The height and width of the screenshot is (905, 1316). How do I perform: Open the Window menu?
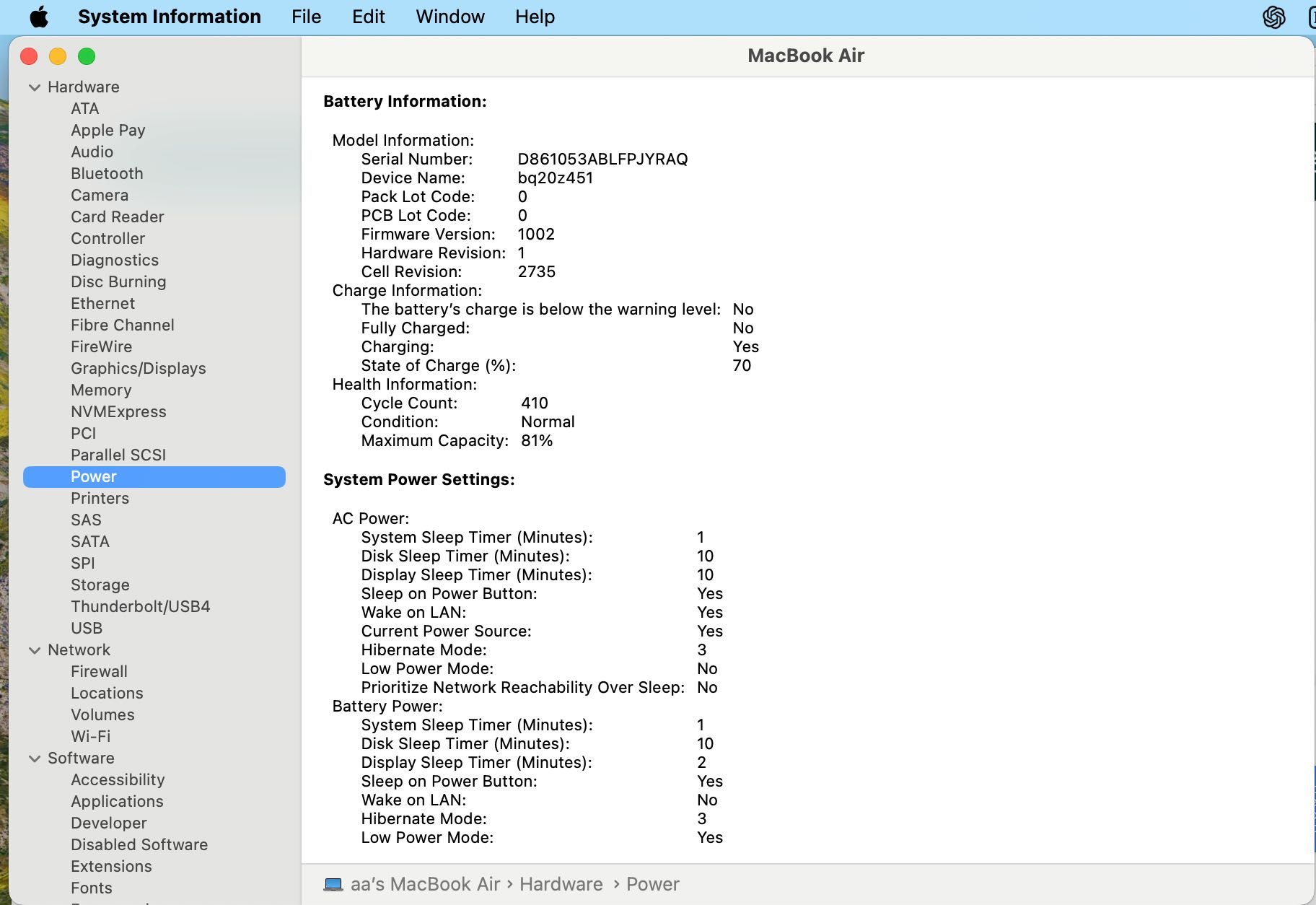pyautogui.click(x=450, y=17)
